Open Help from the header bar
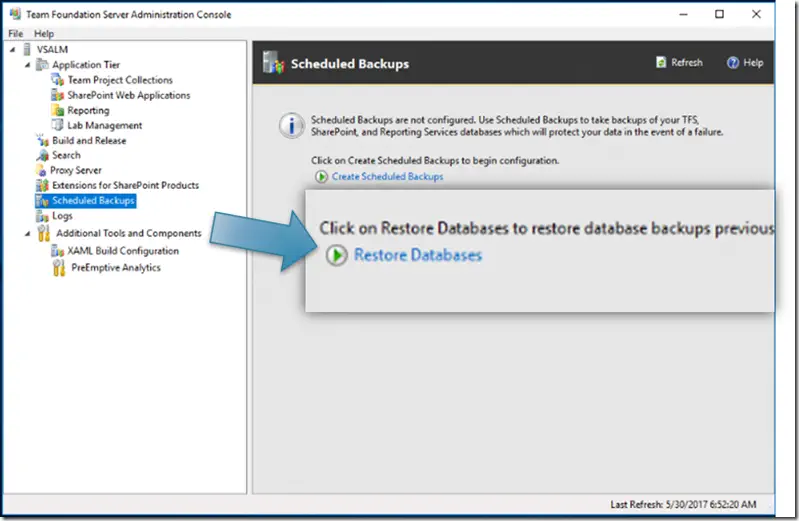 tap(745, 62)
